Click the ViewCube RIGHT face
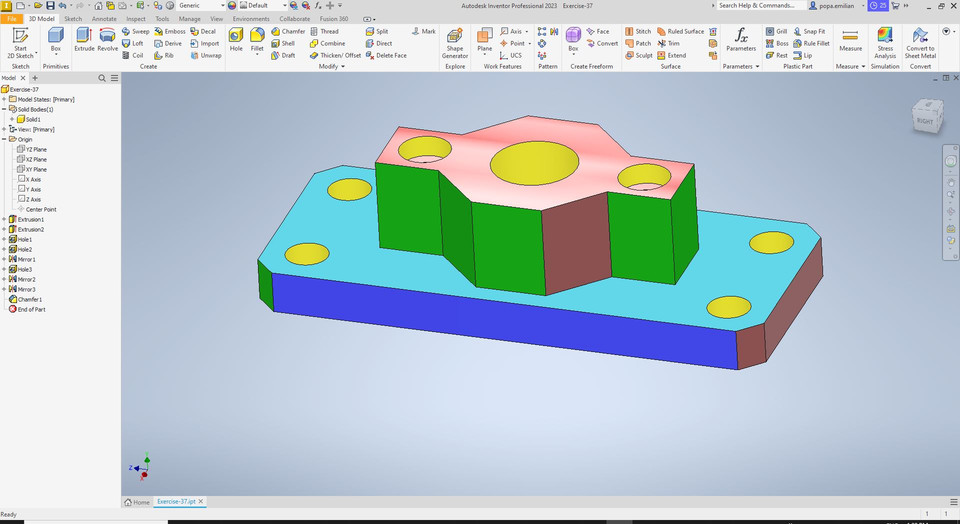This screenshot has height=524, width=960. (924, 121)
